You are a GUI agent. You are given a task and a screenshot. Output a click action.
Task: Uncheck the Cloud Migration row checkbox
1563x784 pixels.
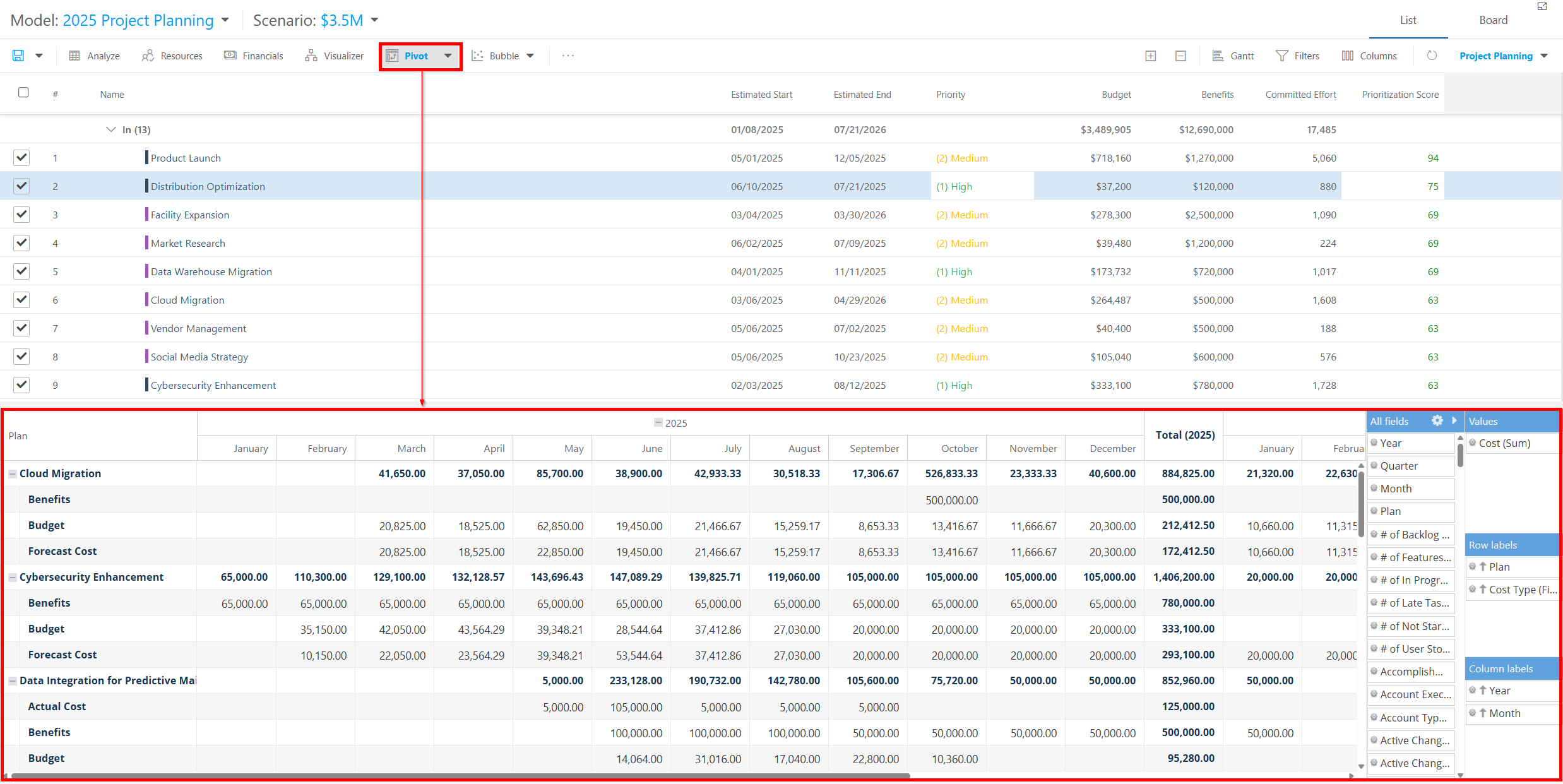coord(21,299)
